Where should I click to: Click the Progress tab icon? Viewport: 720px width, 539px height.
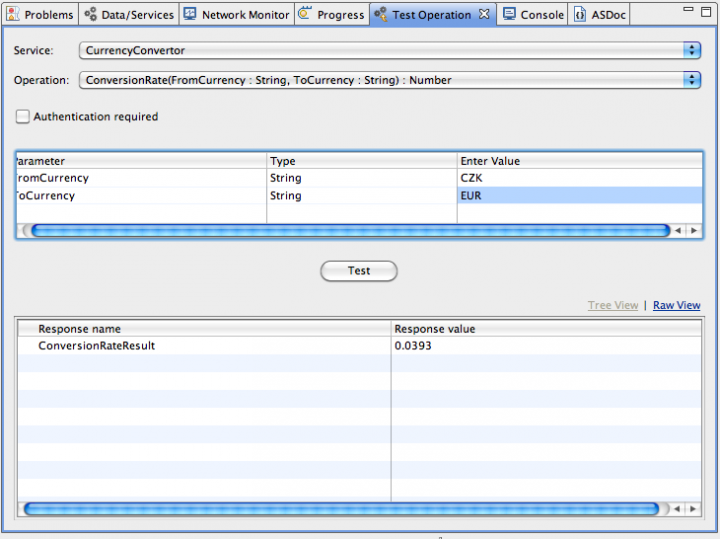(304, 14)
